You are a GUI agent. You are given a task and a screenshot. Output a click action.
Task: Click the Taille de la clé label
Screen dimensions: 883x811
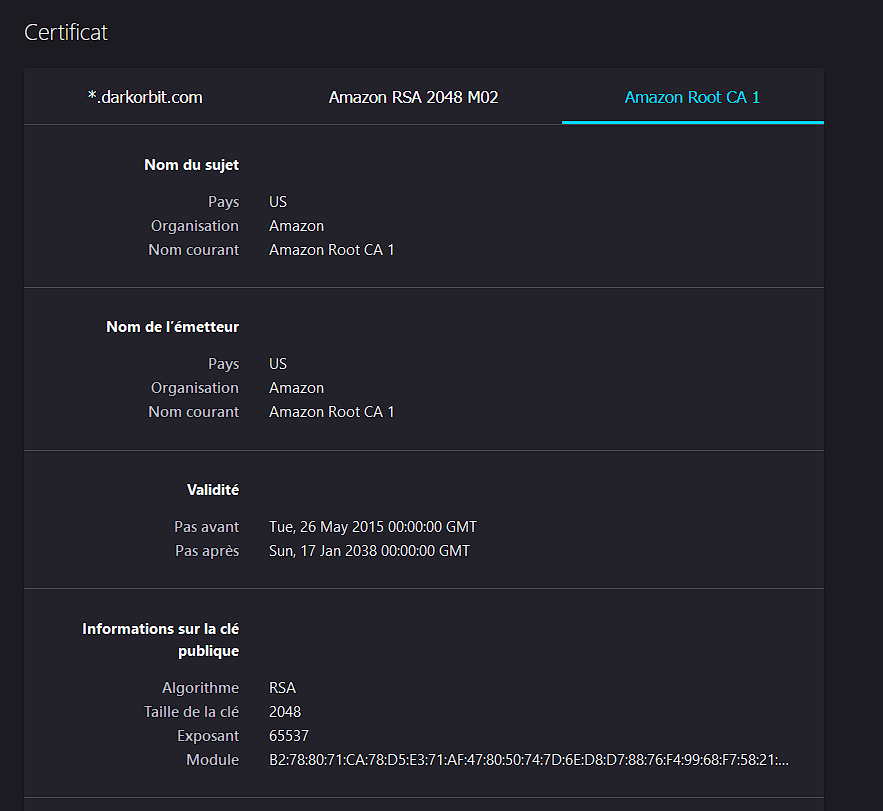click(x=191, y=712)
